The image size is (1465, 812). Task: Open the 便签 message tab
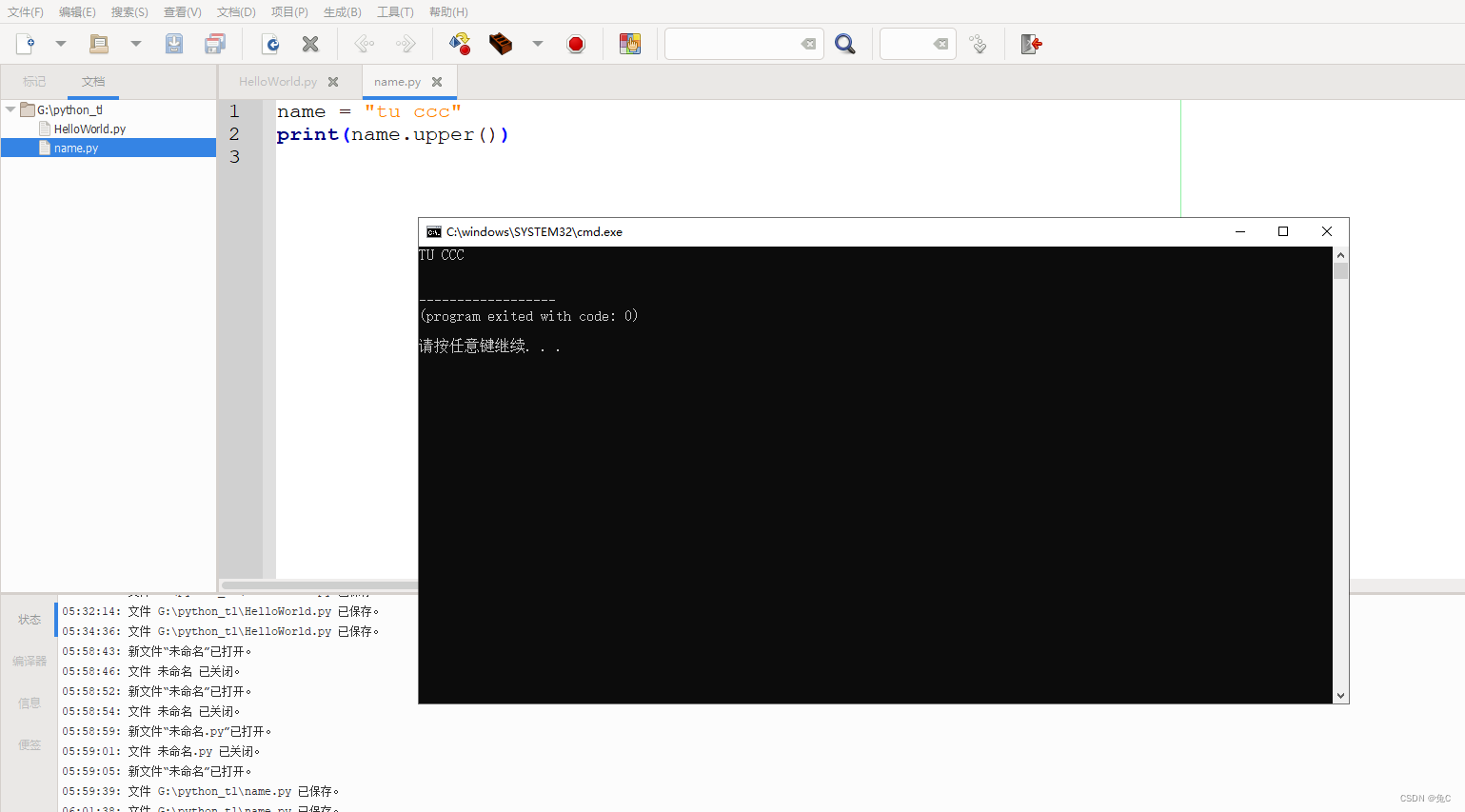point(30,745)
